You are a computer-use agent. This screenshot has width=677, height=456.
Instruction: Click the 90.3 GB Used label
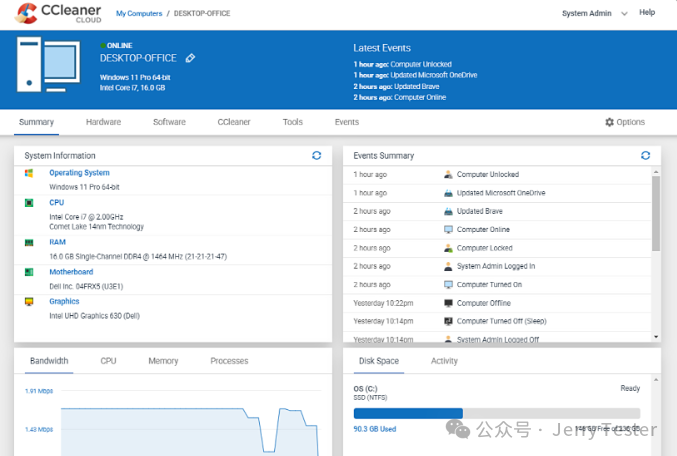(375, 429)
